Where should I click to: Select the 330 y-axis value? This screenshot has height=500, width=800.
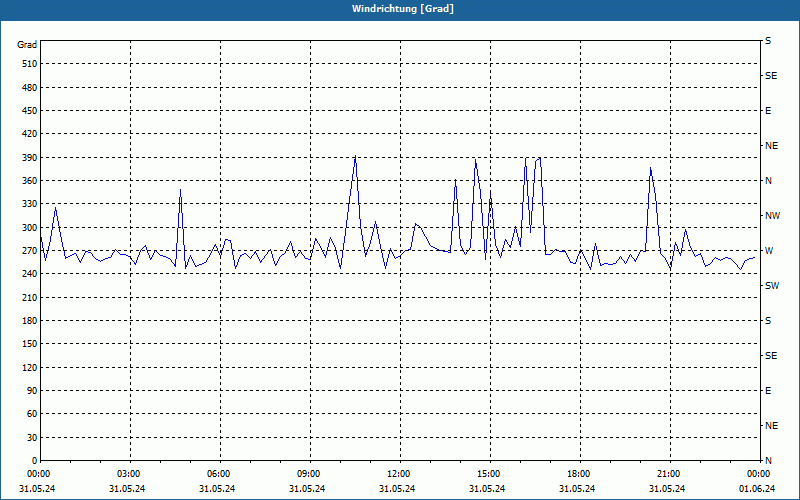coord(30,204)
